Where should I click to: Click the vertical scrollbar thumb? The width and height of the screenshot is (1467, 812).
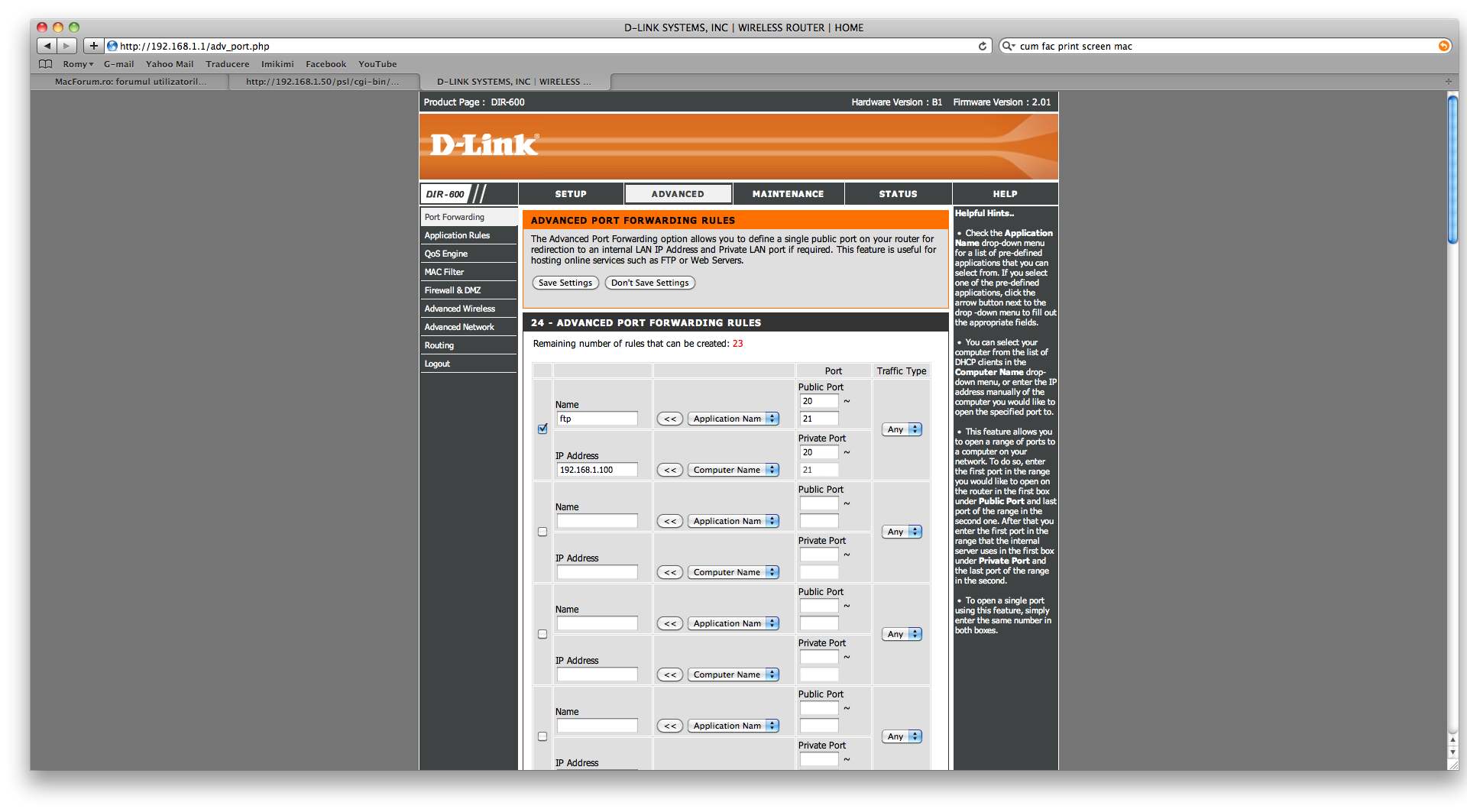click(x=1452, y=170)
